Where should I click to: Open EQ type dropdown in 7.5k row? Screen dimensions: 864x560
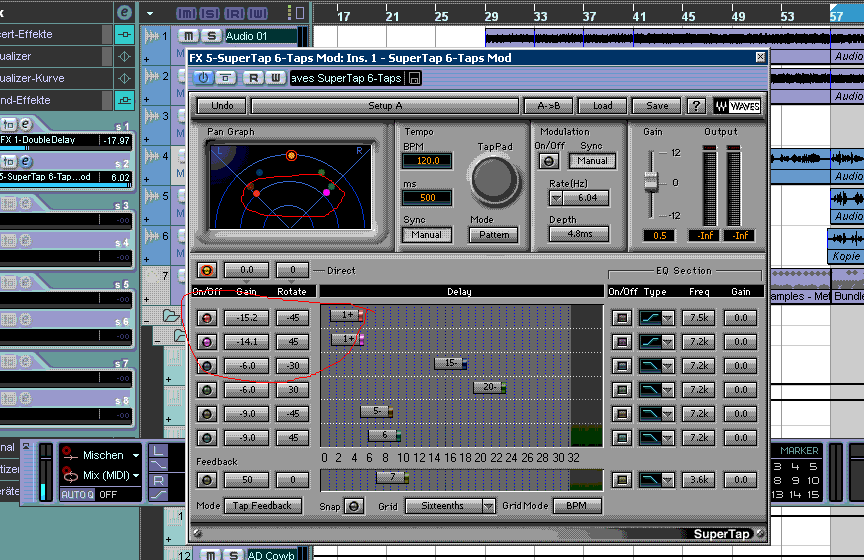[667, 318]
